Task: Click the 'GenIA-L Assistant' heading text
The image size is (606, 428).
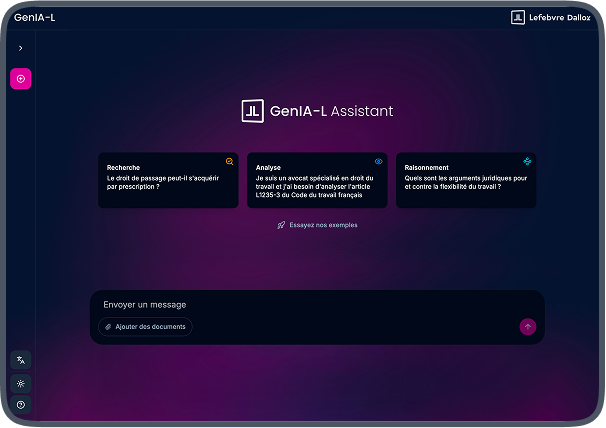Action: (331, 111)
